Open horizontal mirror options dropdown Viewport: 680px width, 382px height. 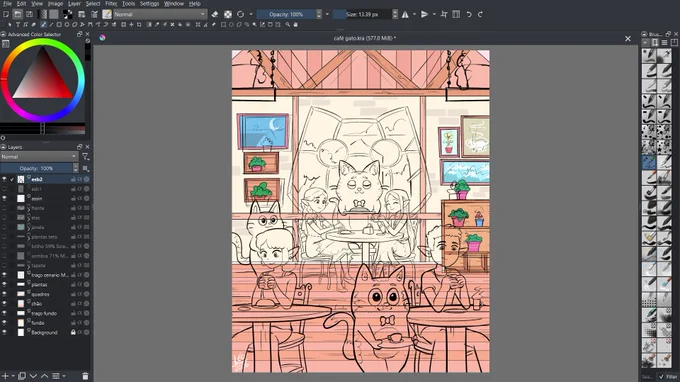414,14
